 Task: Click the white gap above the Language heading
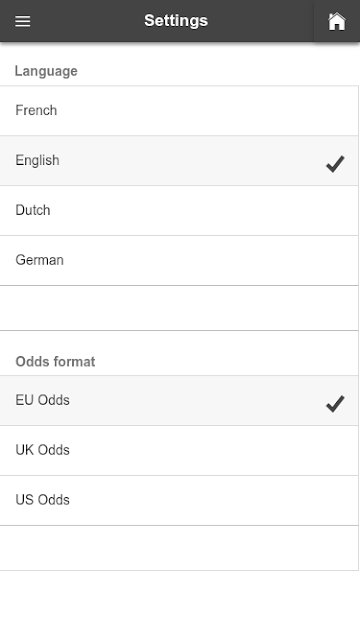coord(180,52)
